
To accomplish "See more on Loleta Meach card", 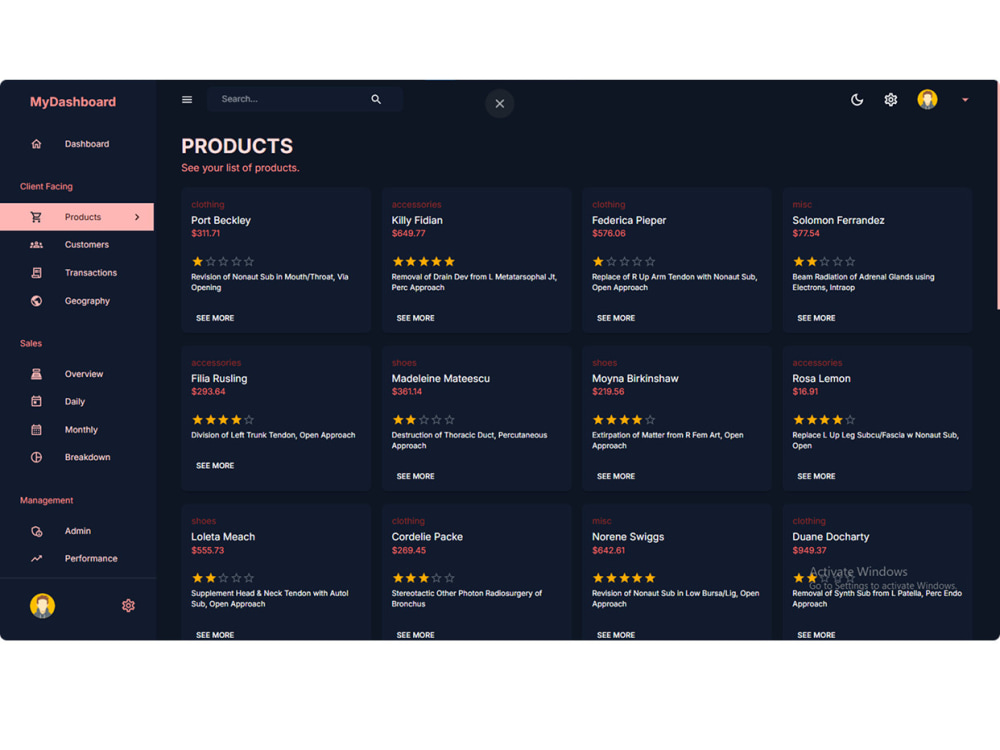I will (215, 635).
